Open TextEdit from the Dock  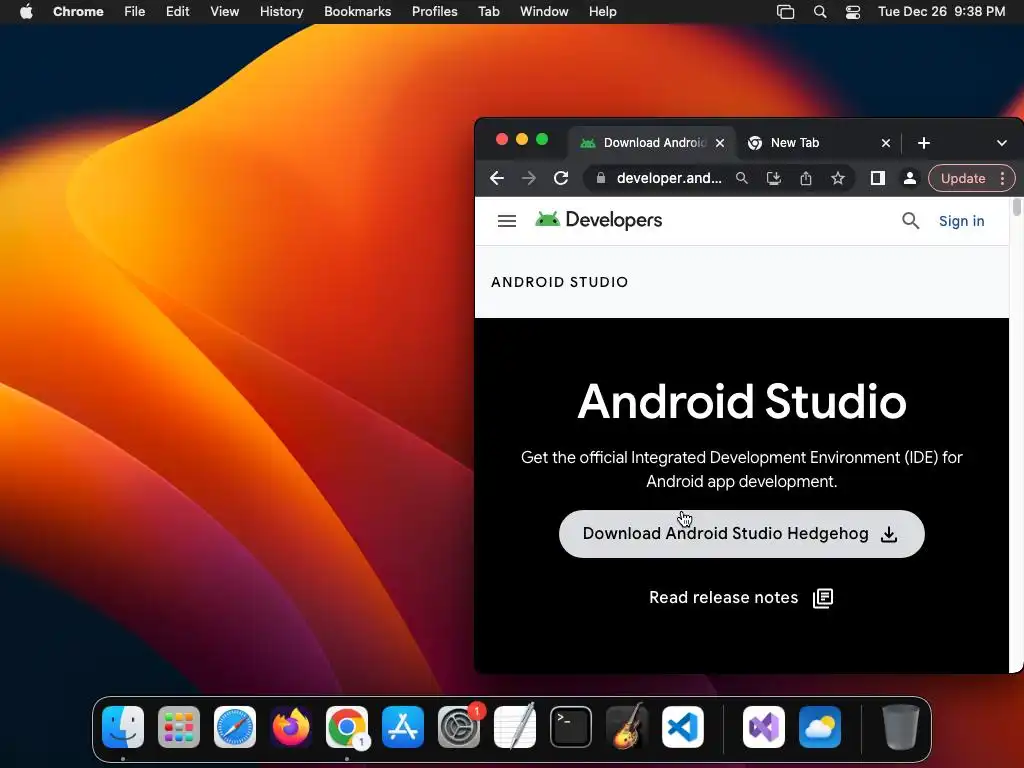tap(515, 727)
